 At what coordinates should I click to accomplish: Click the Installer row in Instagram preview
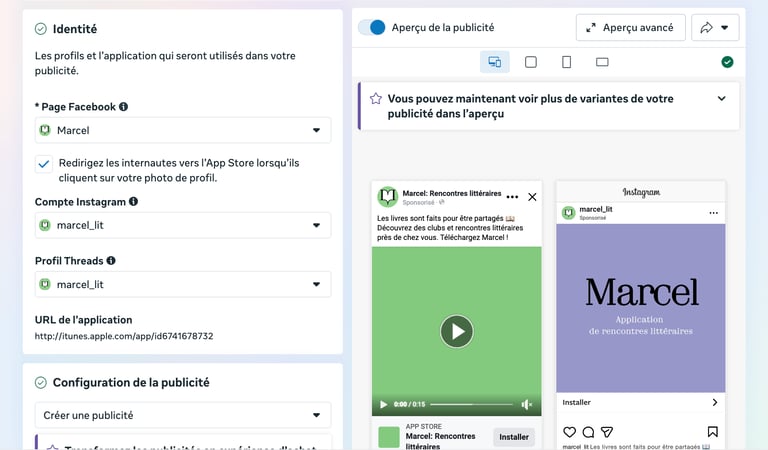tap(641, 403)
